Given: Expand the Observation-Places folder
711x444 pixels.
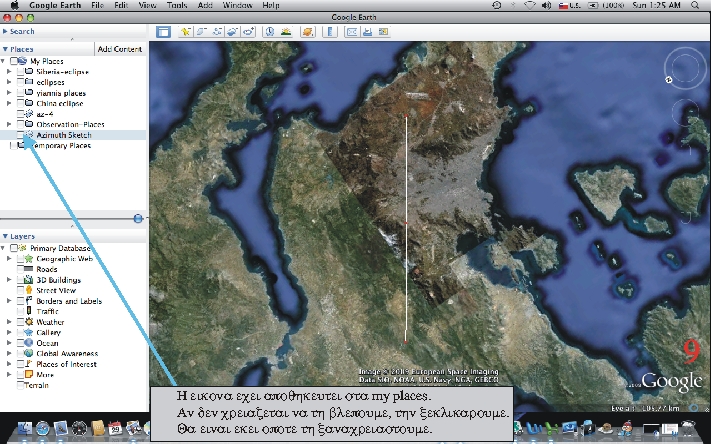Looking at the screenshot, I should click(9, 124).
